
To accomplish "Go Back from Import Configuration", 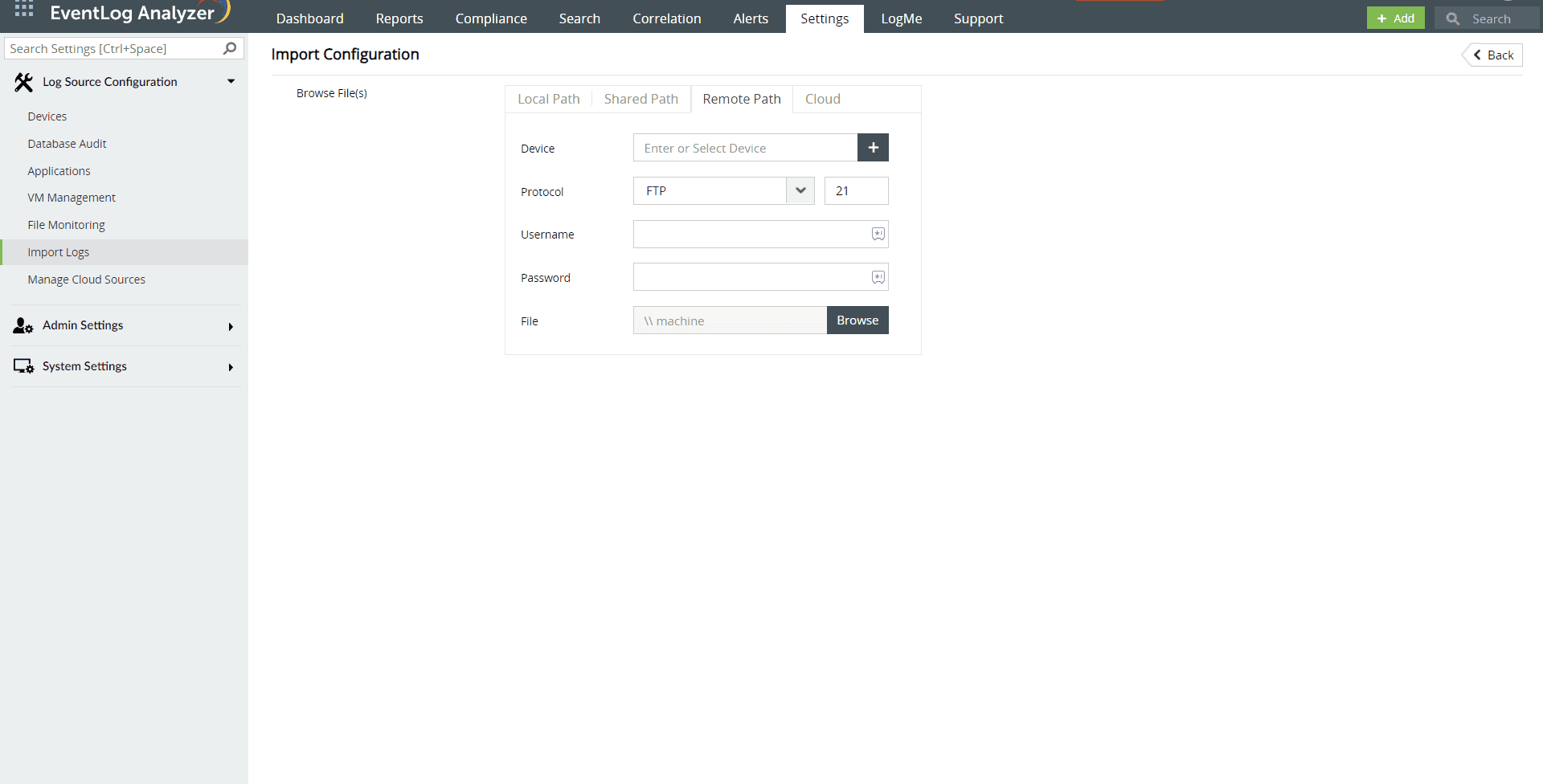I will (x=1493, y=55).
